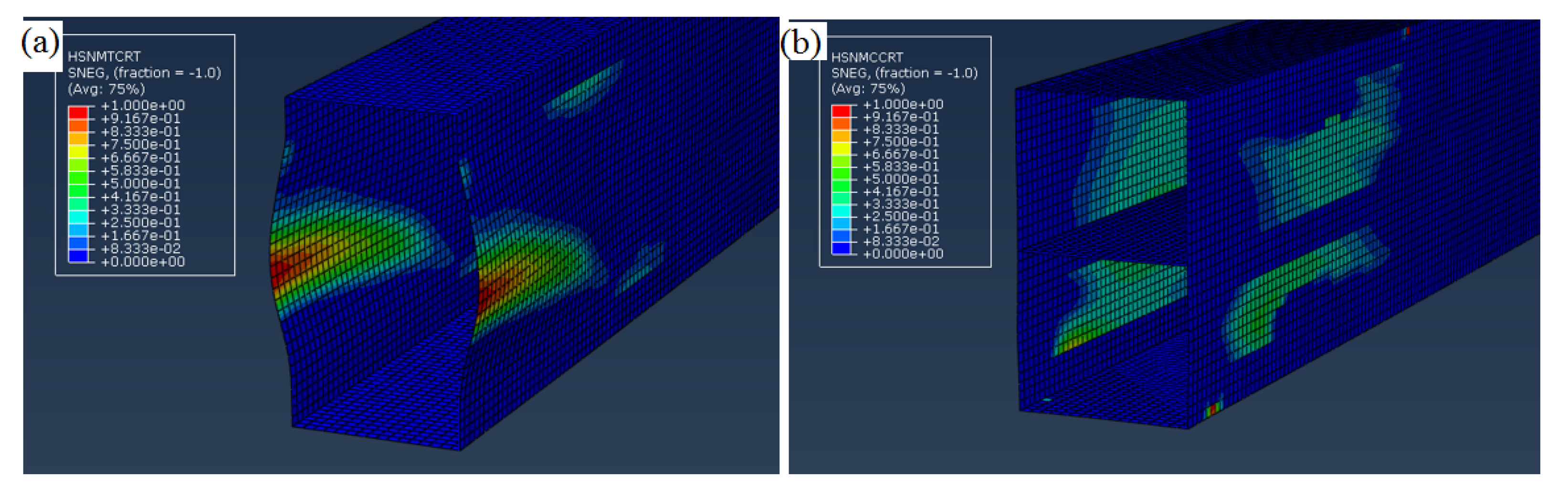The width and height of the screenshot is (1568, 500).
Task: Click the (b) panel label
Action: pos(801,43)
